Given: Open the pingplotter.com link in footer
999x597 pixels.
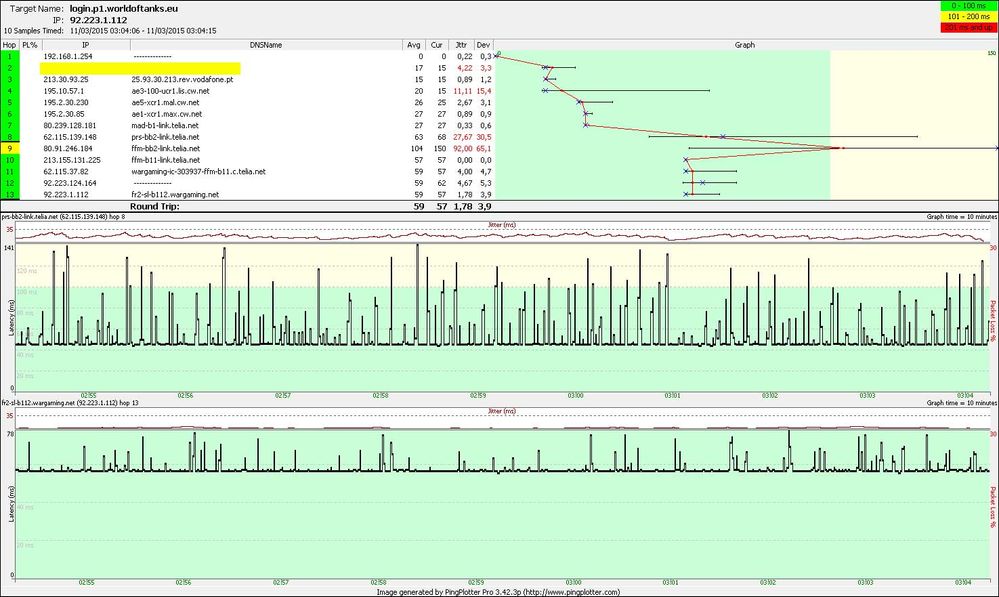Looking at the screenshot, I should point(573,591).
